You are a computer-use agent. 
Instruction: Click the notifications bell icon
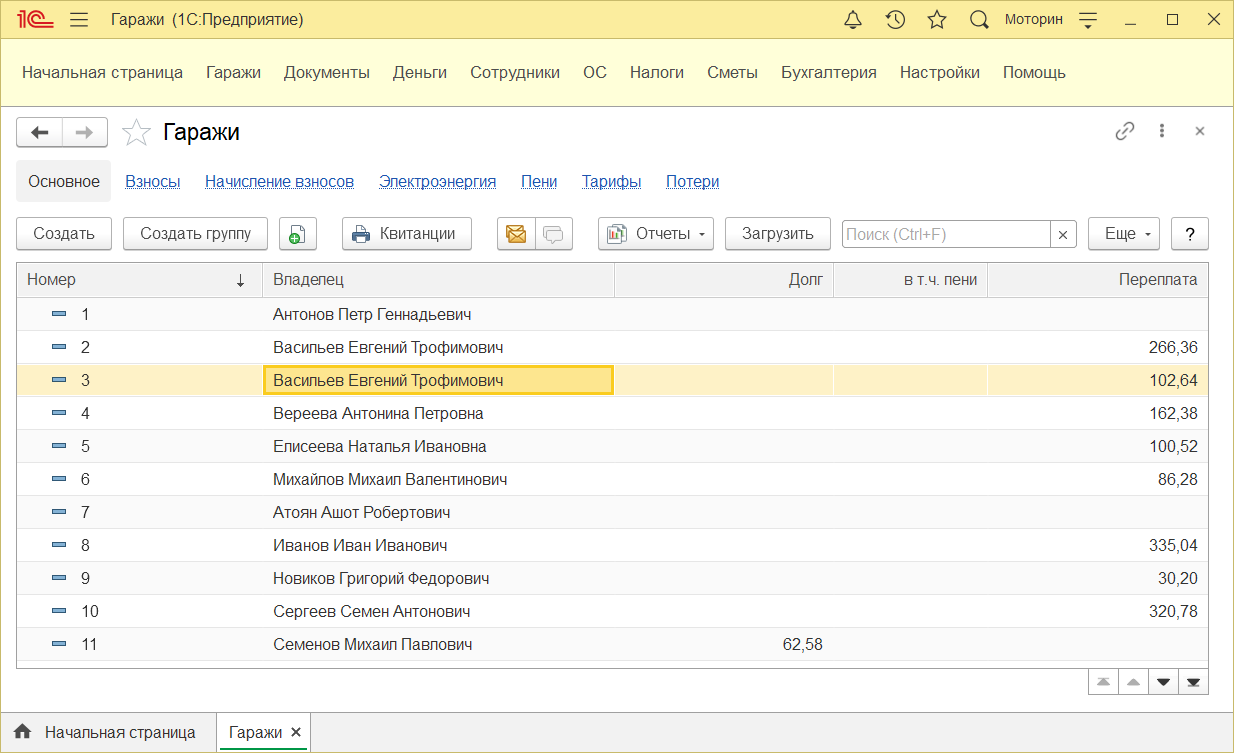point(853,20)
